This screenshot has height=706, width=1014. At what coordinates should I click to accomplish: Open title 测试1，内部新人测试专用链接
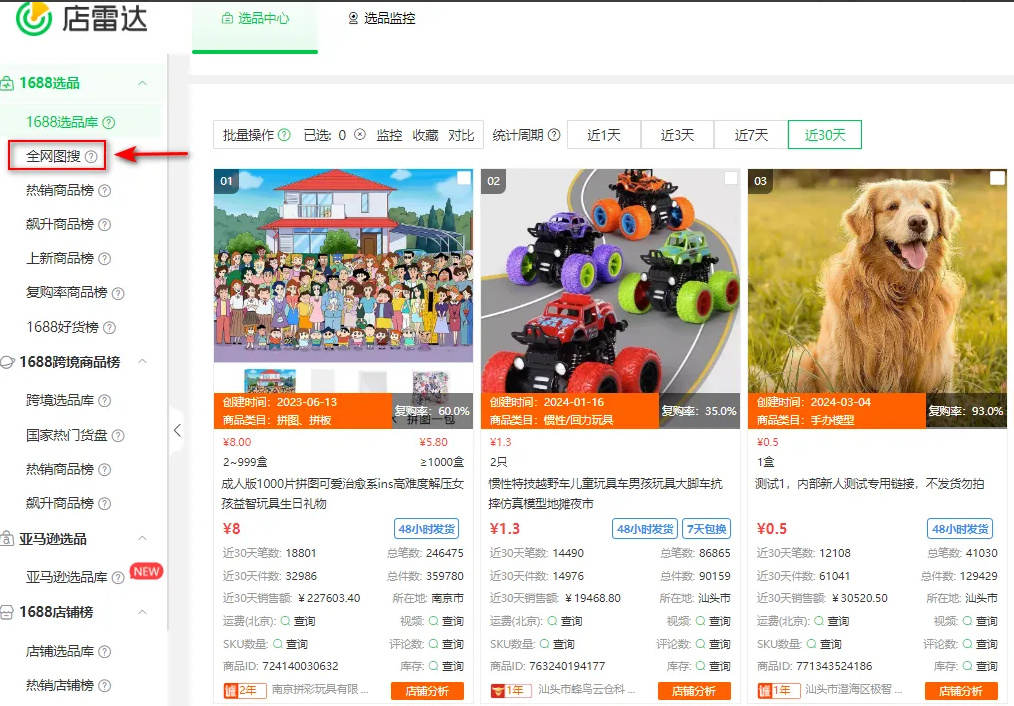tap(870, 484)
